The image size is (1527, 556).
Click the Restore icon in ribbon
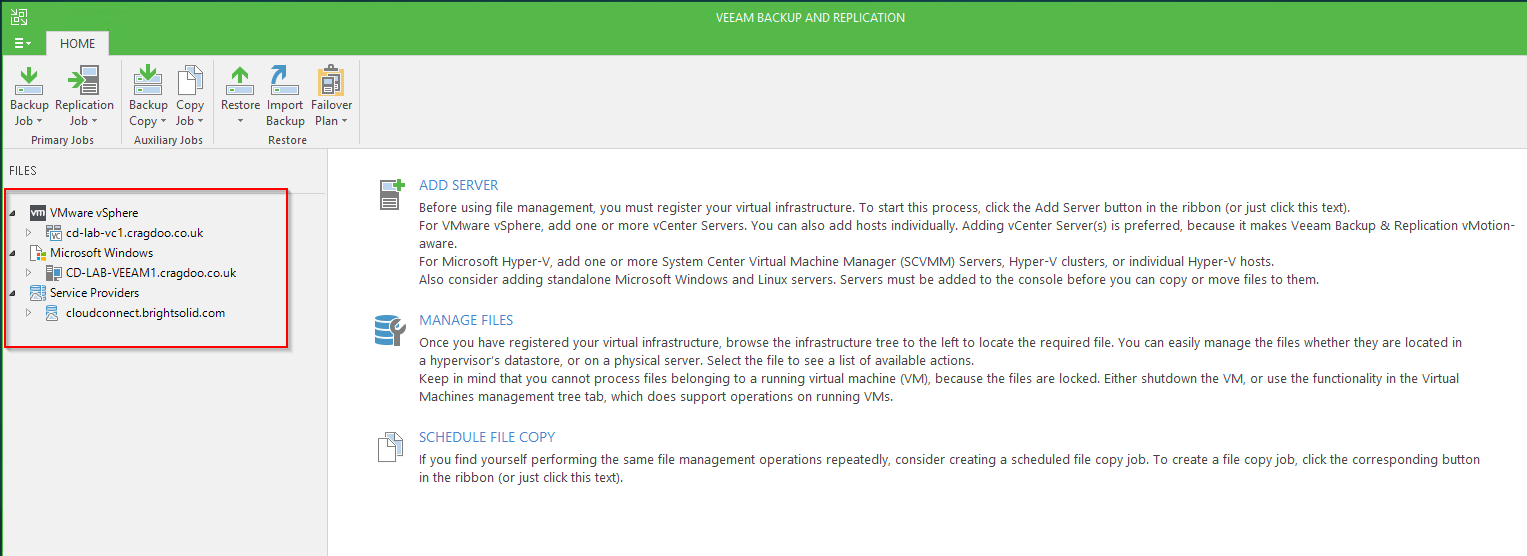tap(240, 80)
